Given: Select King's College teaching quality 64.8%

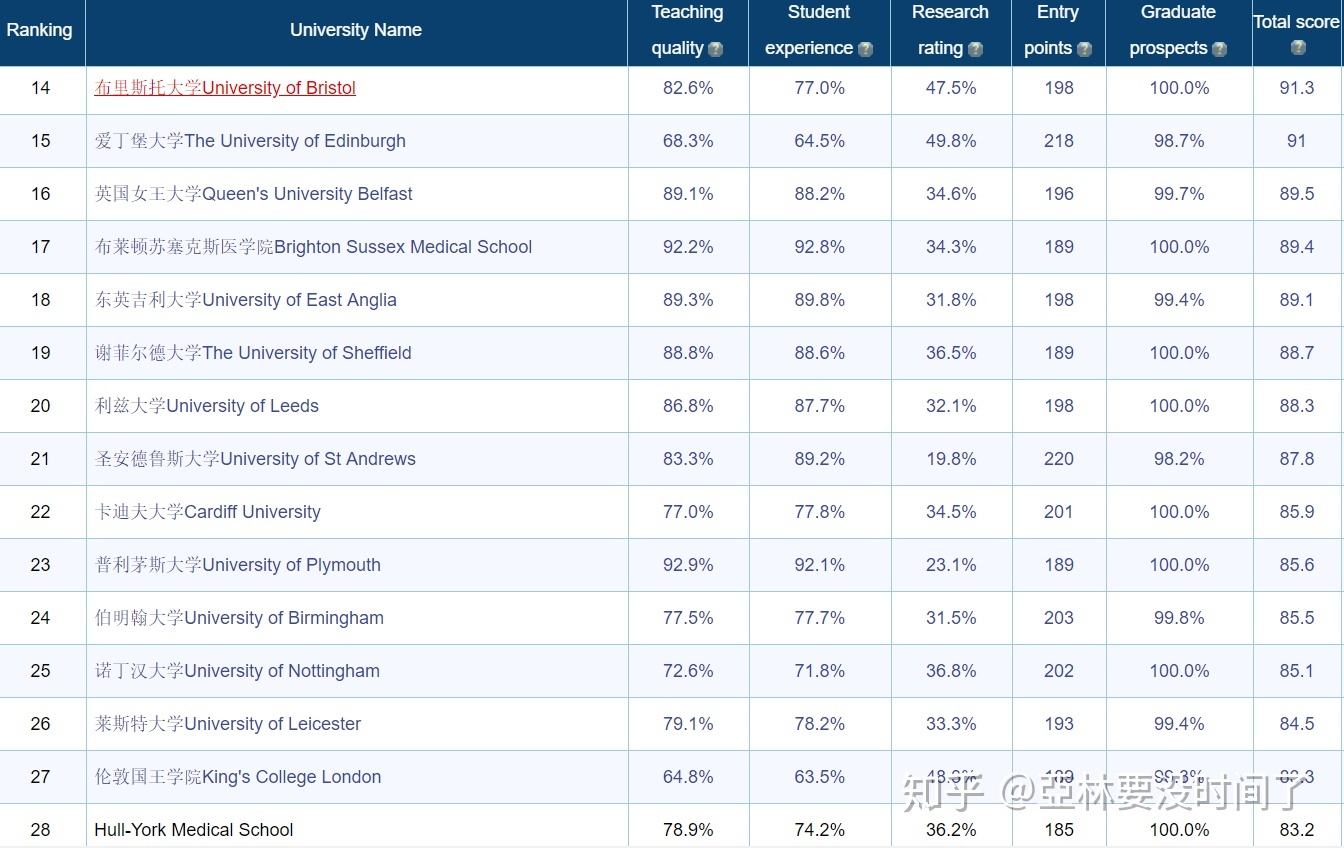Looking at the screenshot, I should point(688,777).
